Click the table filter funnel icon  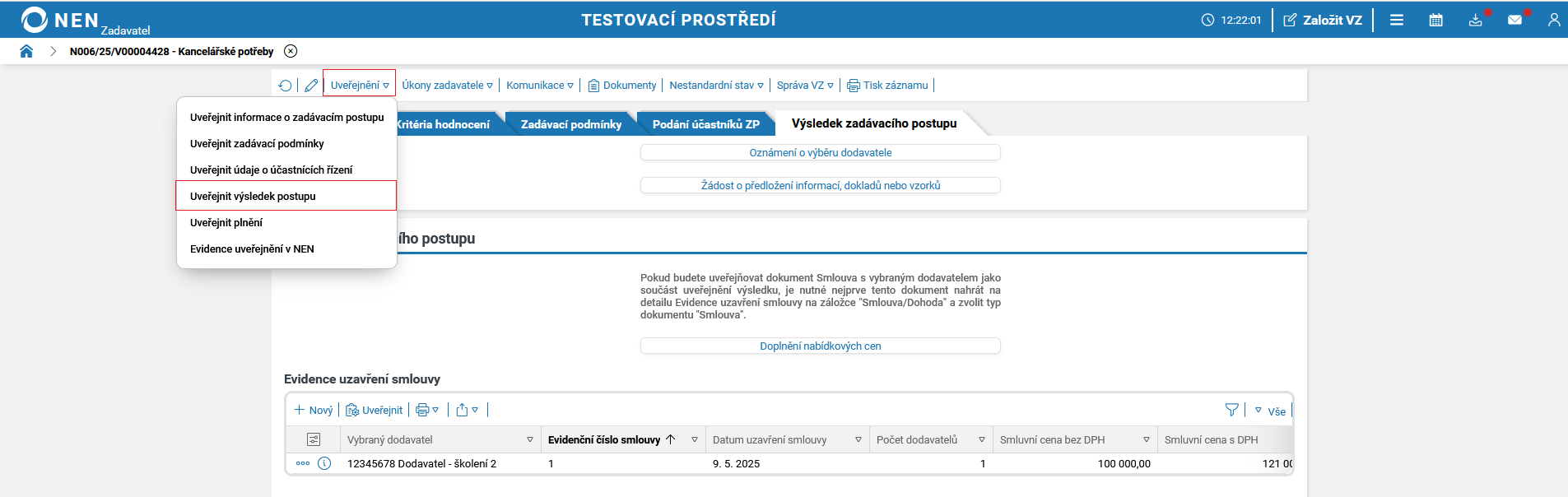(1232, 410)
